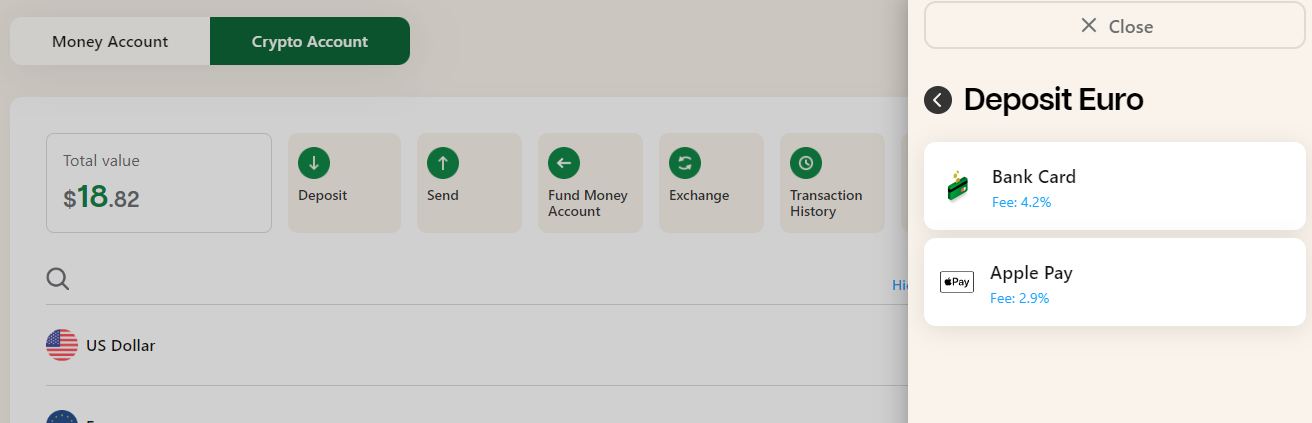Open Transaction History clock icon
This screenshot has height=423, width=1312.
click(806, 162)
